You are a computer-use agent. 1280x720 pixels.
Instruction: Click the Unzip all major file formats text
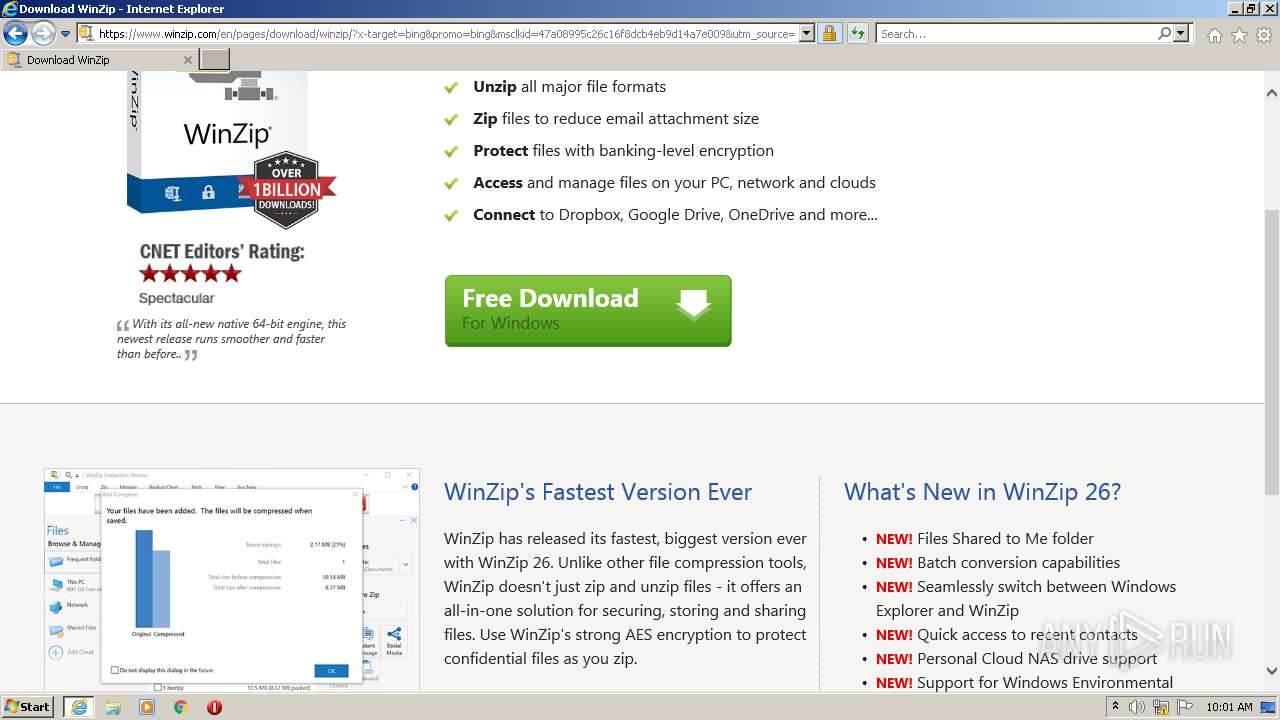pyautogui.click(x=569, y=87)
